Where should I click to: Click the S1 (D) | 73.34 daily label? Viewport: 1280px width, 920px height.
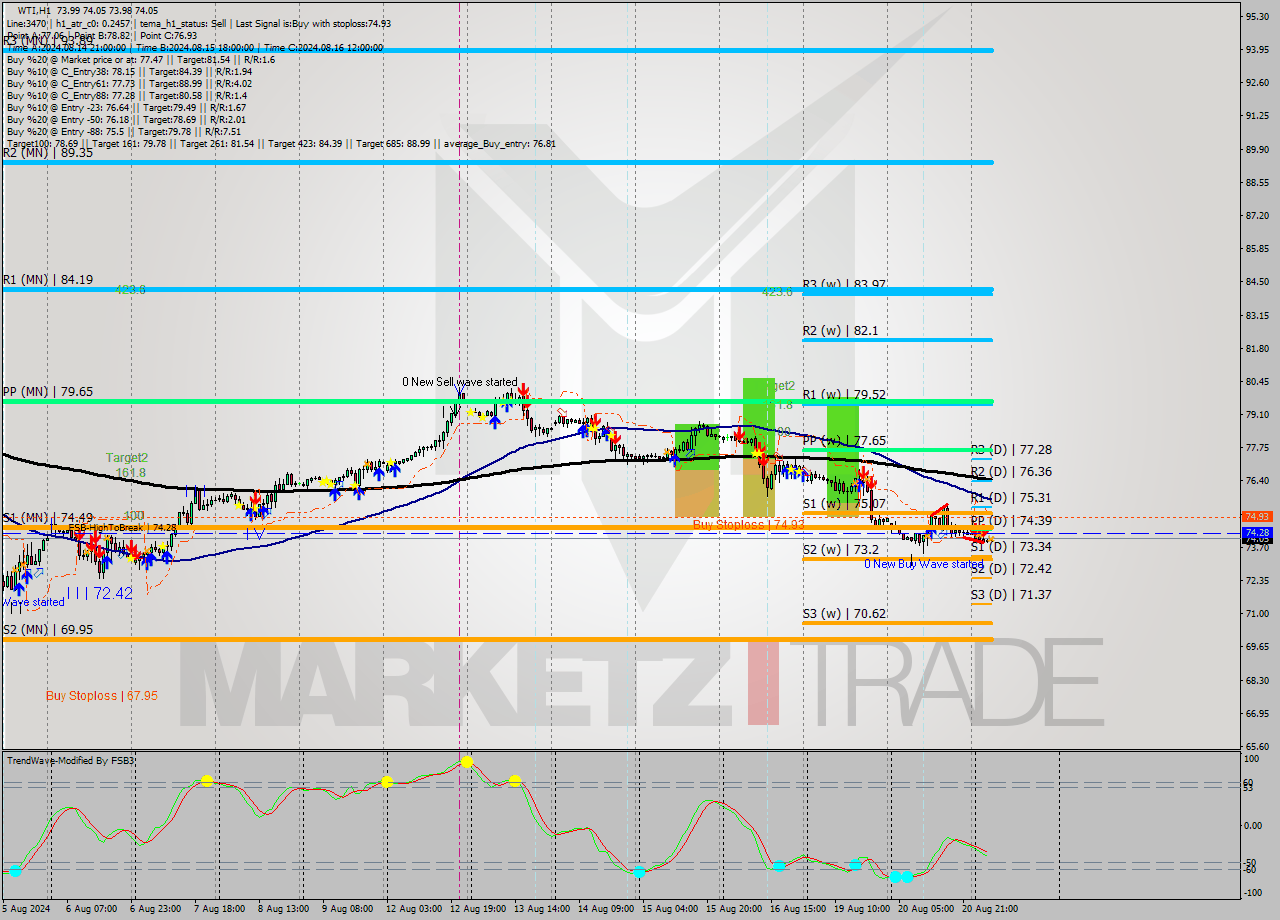point(1011,547)
